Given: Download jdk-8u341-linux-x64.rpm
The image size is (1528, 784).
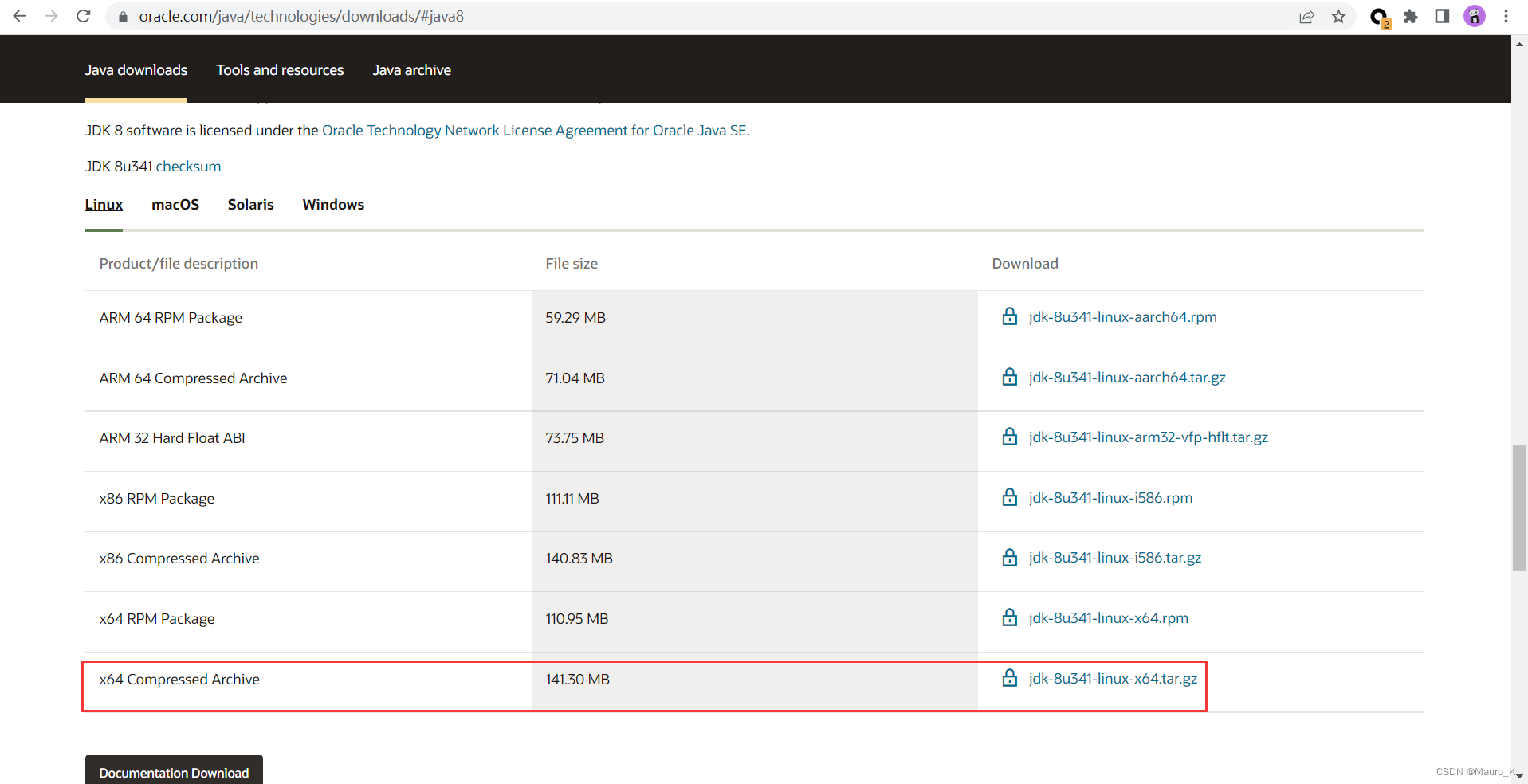Looking at the screenshot, I should [x=1108, y=617].
